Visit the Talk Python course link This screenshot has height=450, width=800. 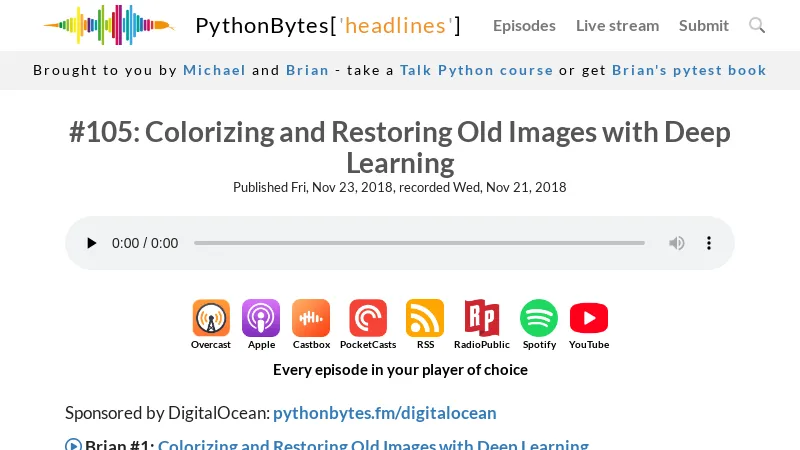coord(476,70)
